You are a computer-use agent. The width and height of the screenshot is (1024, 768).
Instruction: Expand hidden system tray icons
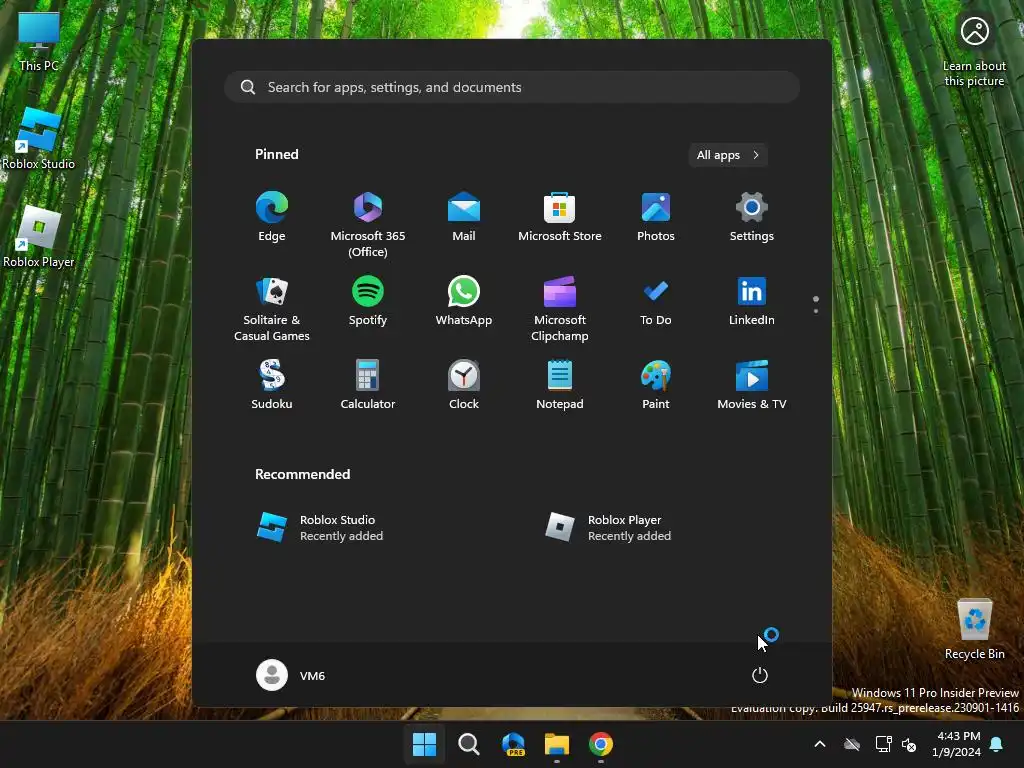820,744
